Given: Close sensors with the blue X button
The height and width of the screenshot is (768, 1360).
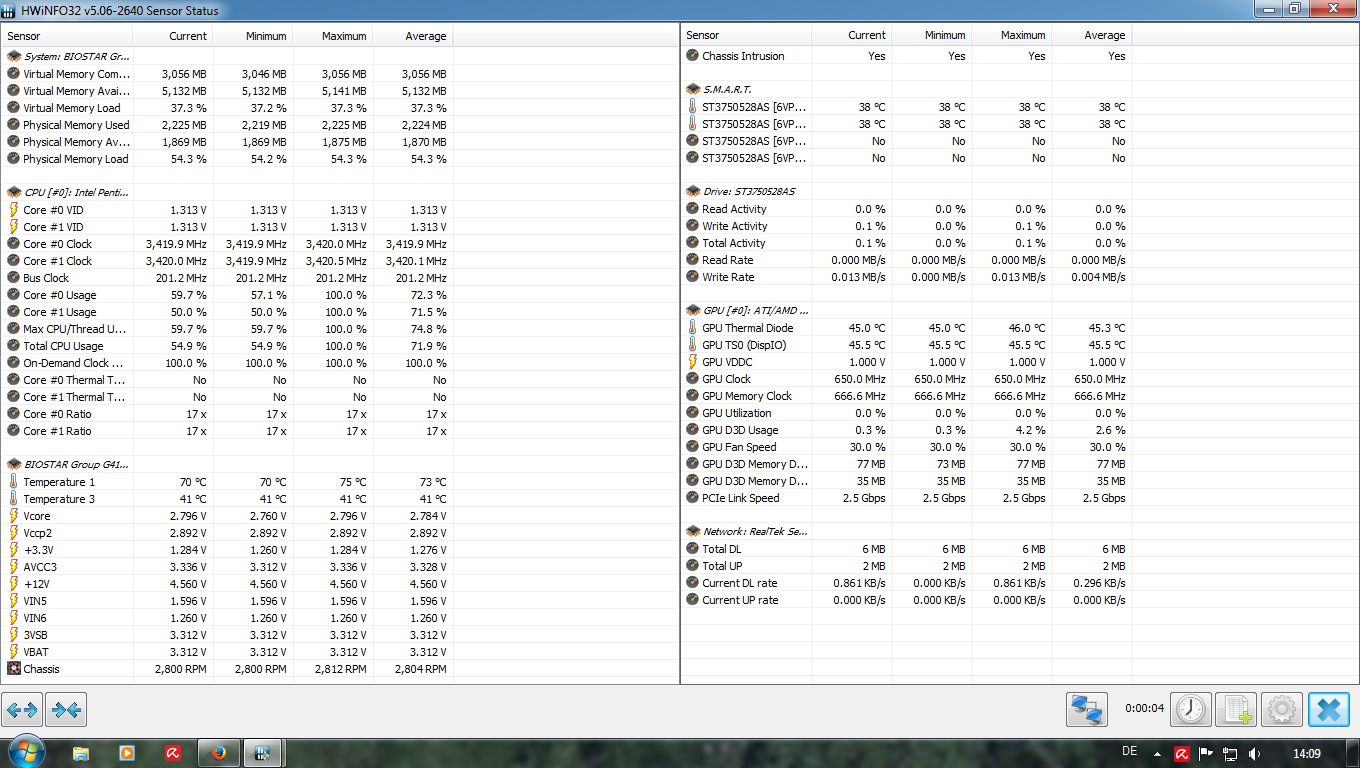Looking at the screenshot, I should point(1329,710).
